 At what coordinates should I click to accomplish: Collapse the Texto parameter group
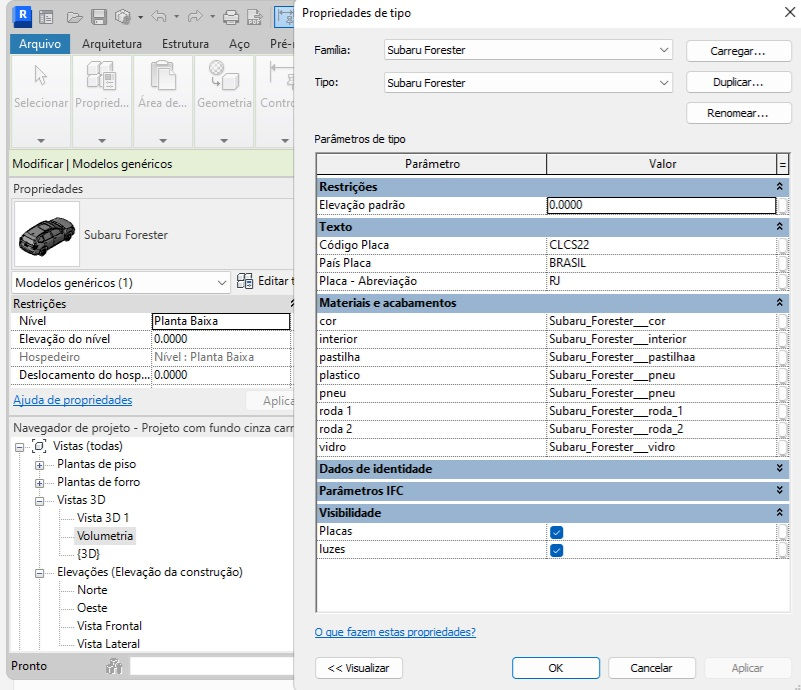pos(780,226)
